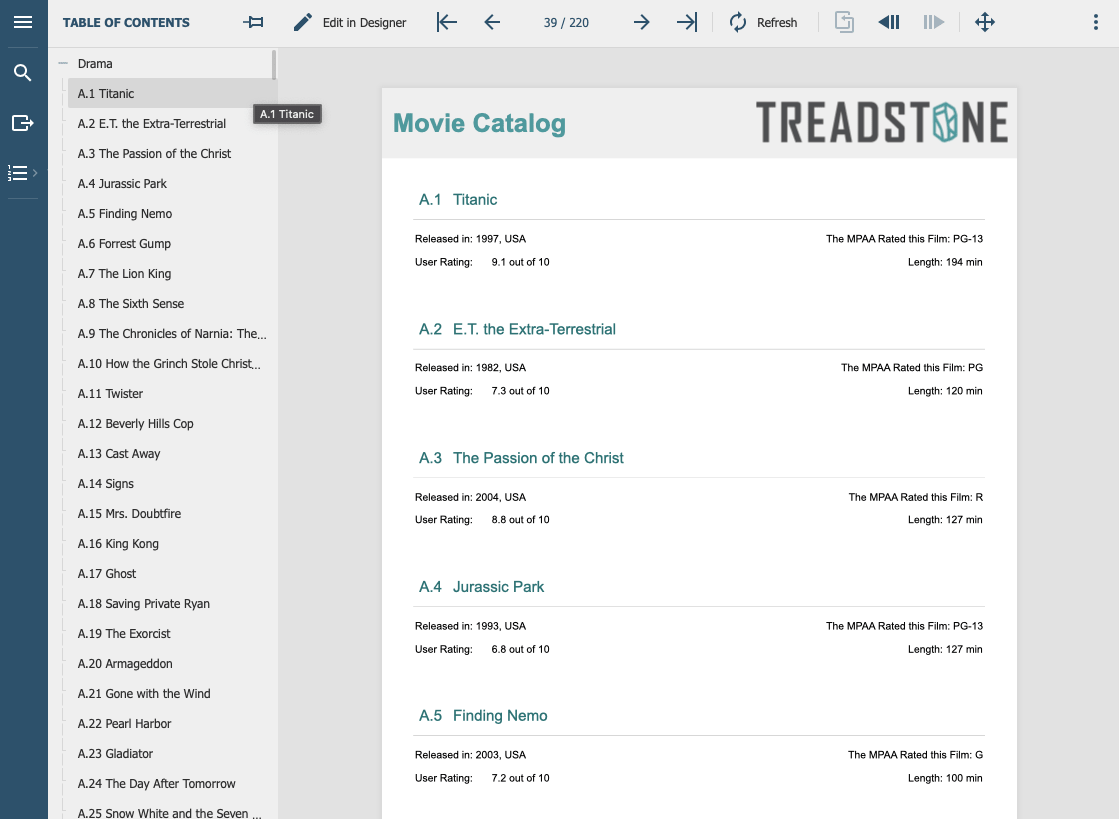Refresh the report

click(x=763, y=22)
